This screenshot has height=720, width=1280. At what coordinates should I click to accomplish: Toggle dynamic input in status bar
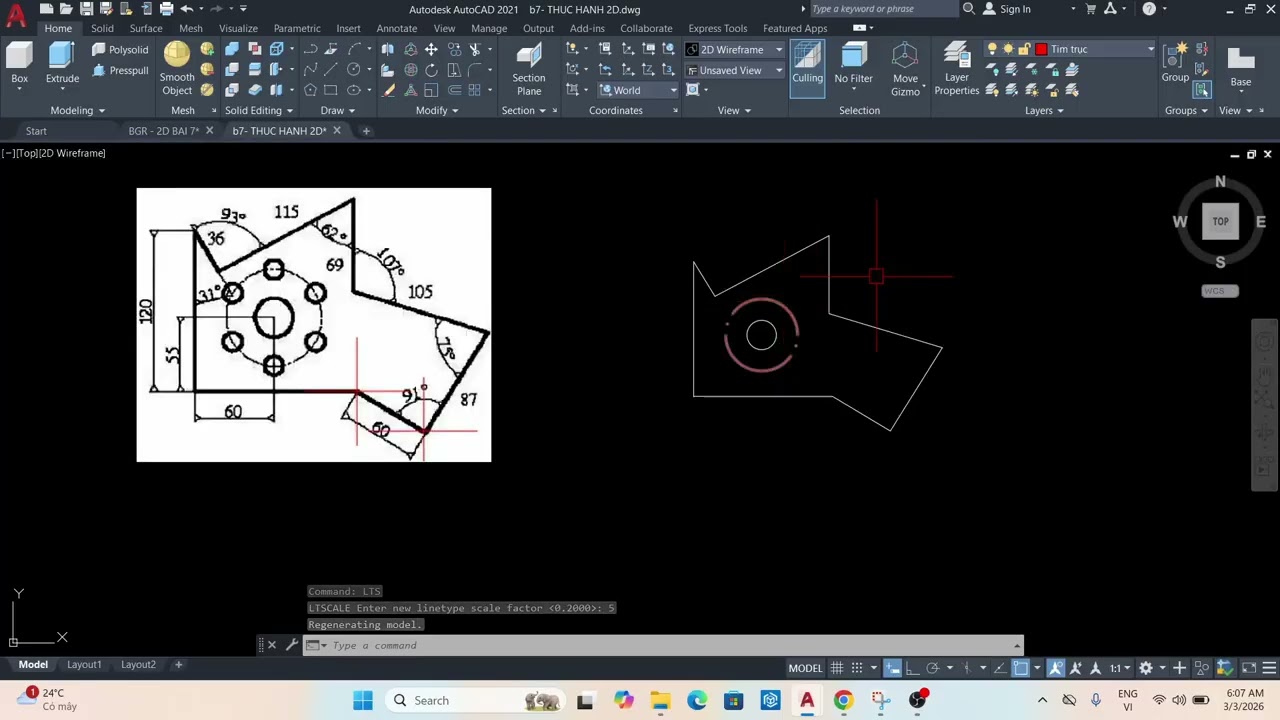(892, 668)
